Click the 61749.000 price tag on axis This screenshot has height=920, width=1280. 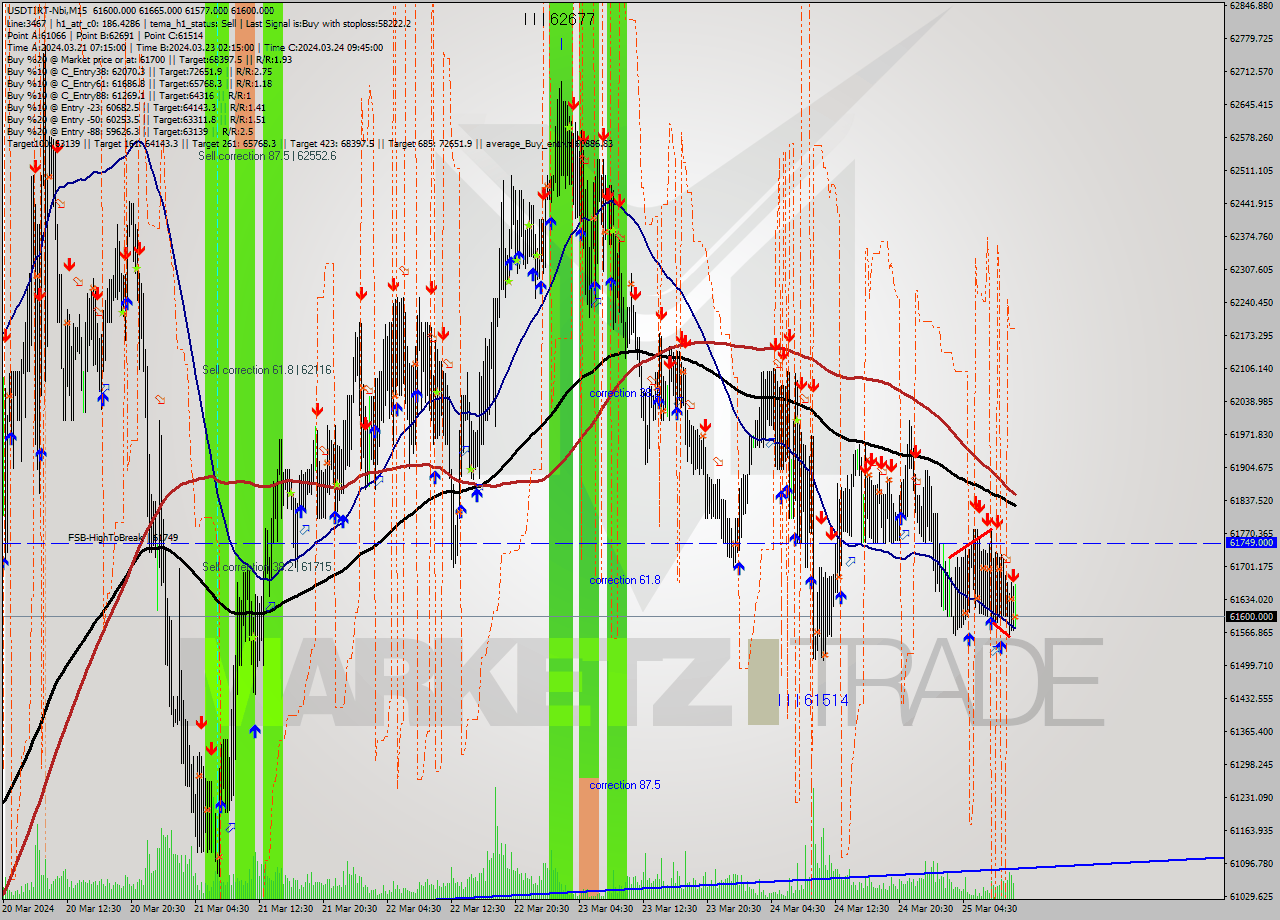1251,542
